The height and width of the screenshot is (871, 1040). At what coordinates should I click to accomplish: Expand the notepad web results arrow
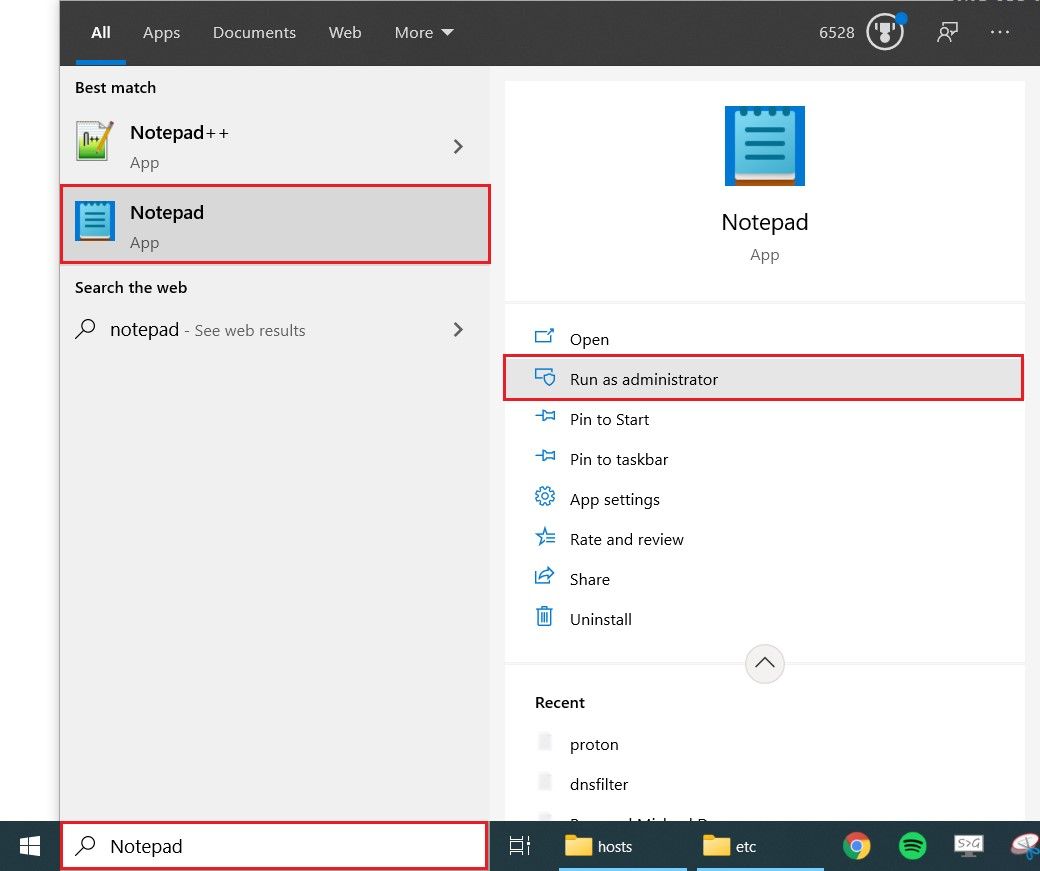coord(458,329)
